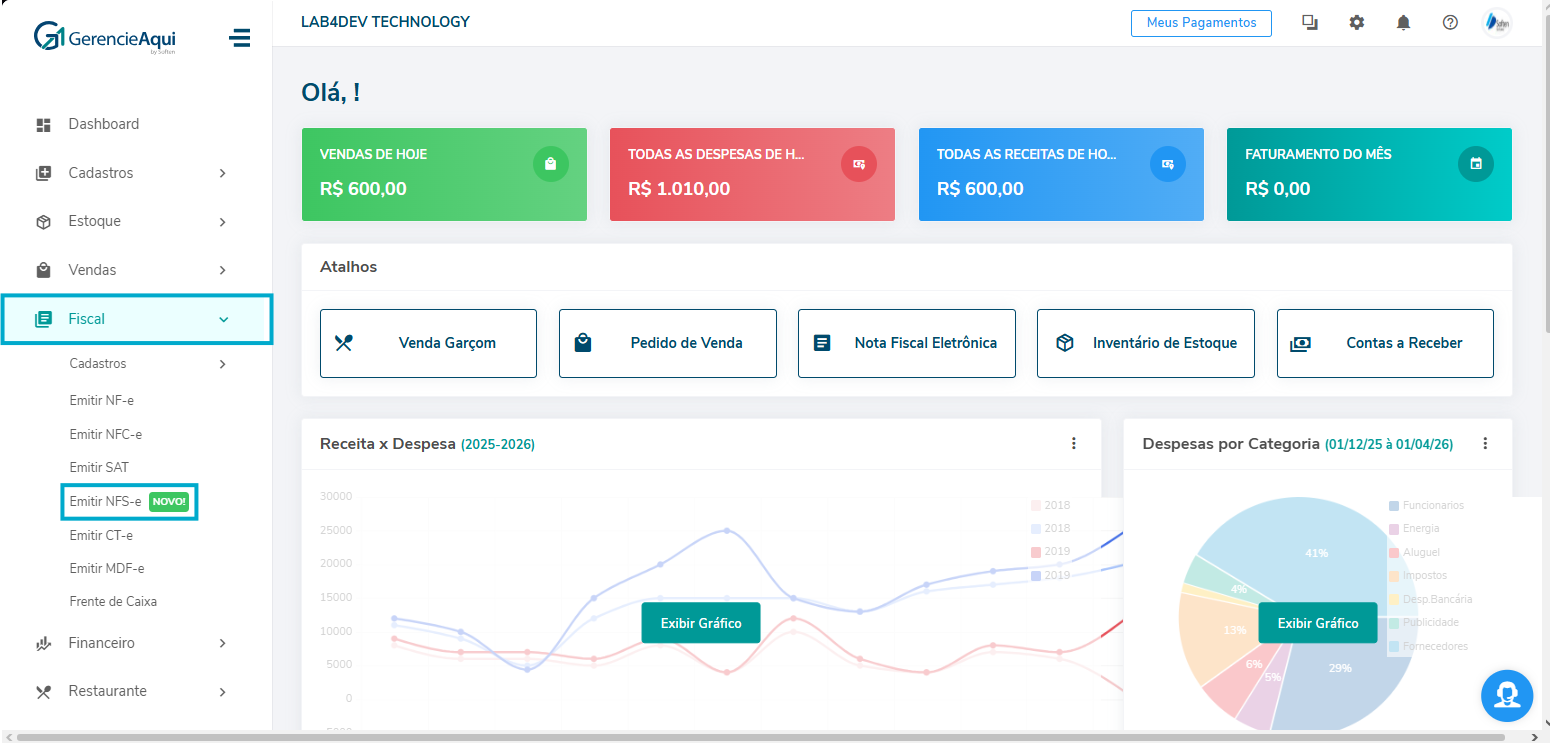Open the notifications bell icon
Image resolution: width=1550 pixels, height=743 pixels.
click(x=1403, y=23)
